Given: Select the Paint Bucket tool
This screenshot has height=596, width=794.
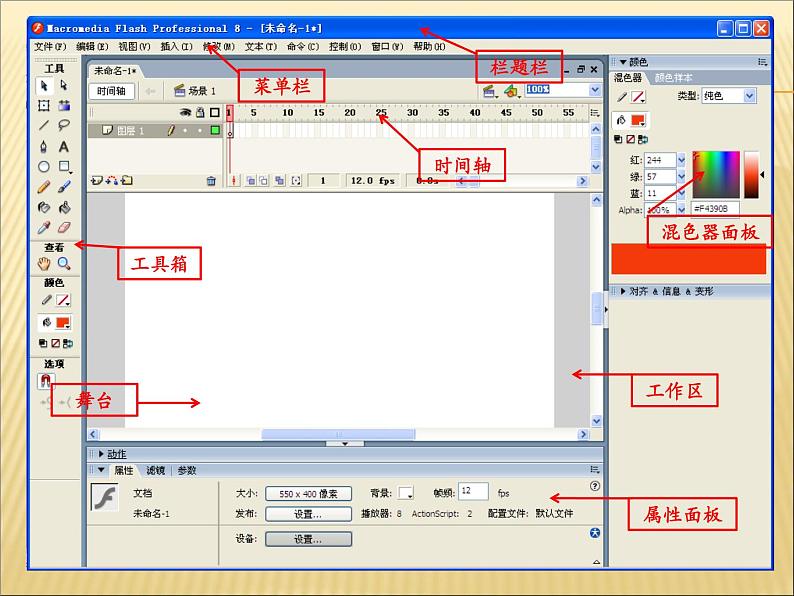Looking at the screenshot, I should (64, 207).
